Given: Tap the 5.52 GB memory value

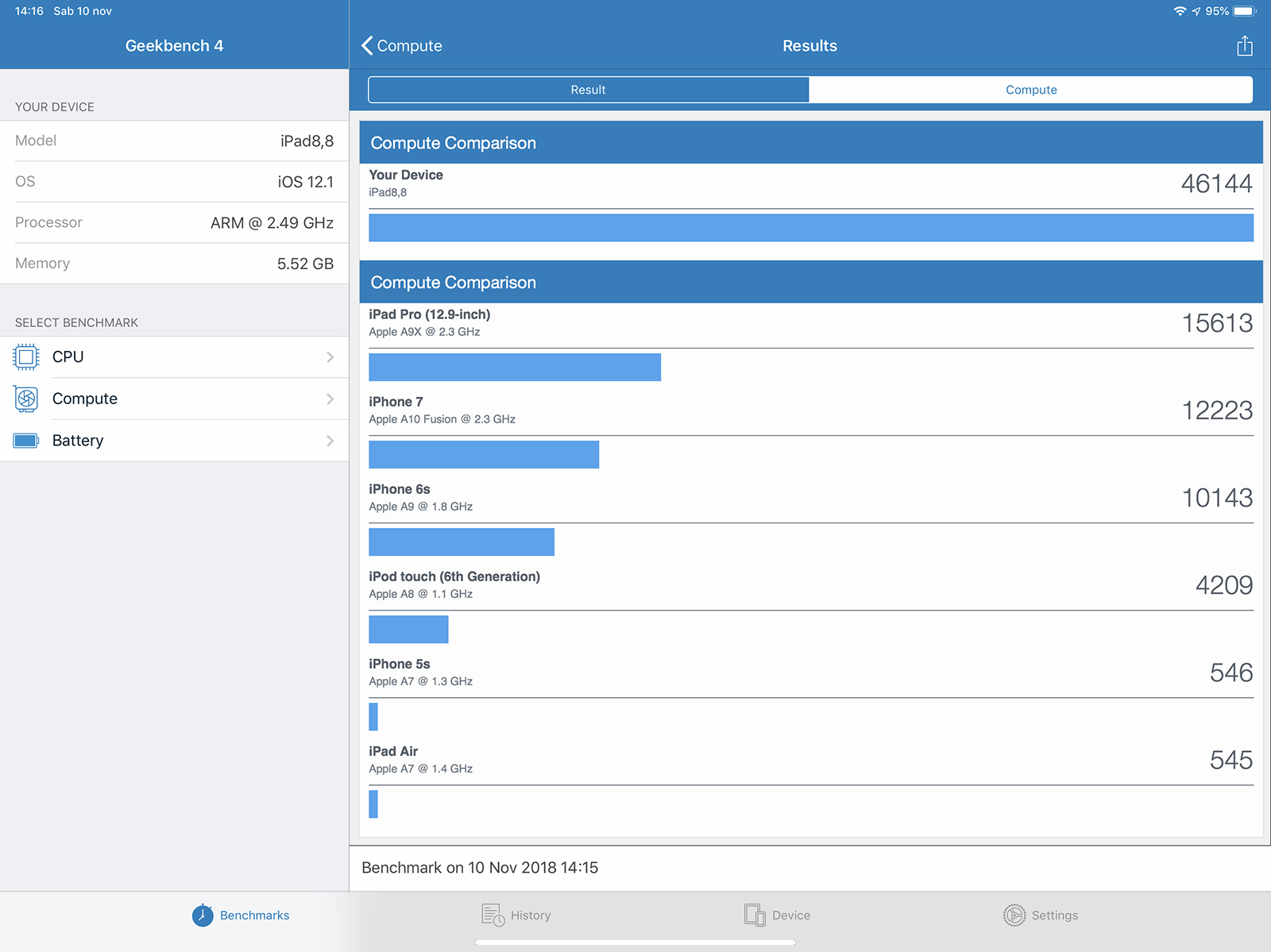Looking at the screenshot, I should (x=305, y=264).
